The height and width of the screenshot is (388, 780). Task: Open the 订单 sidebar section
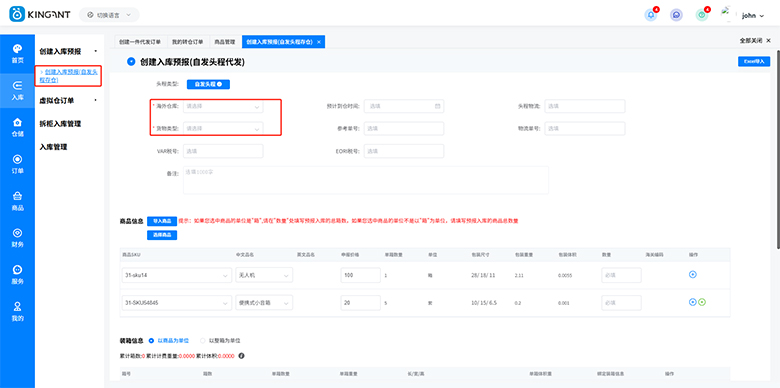pos(17,164)
